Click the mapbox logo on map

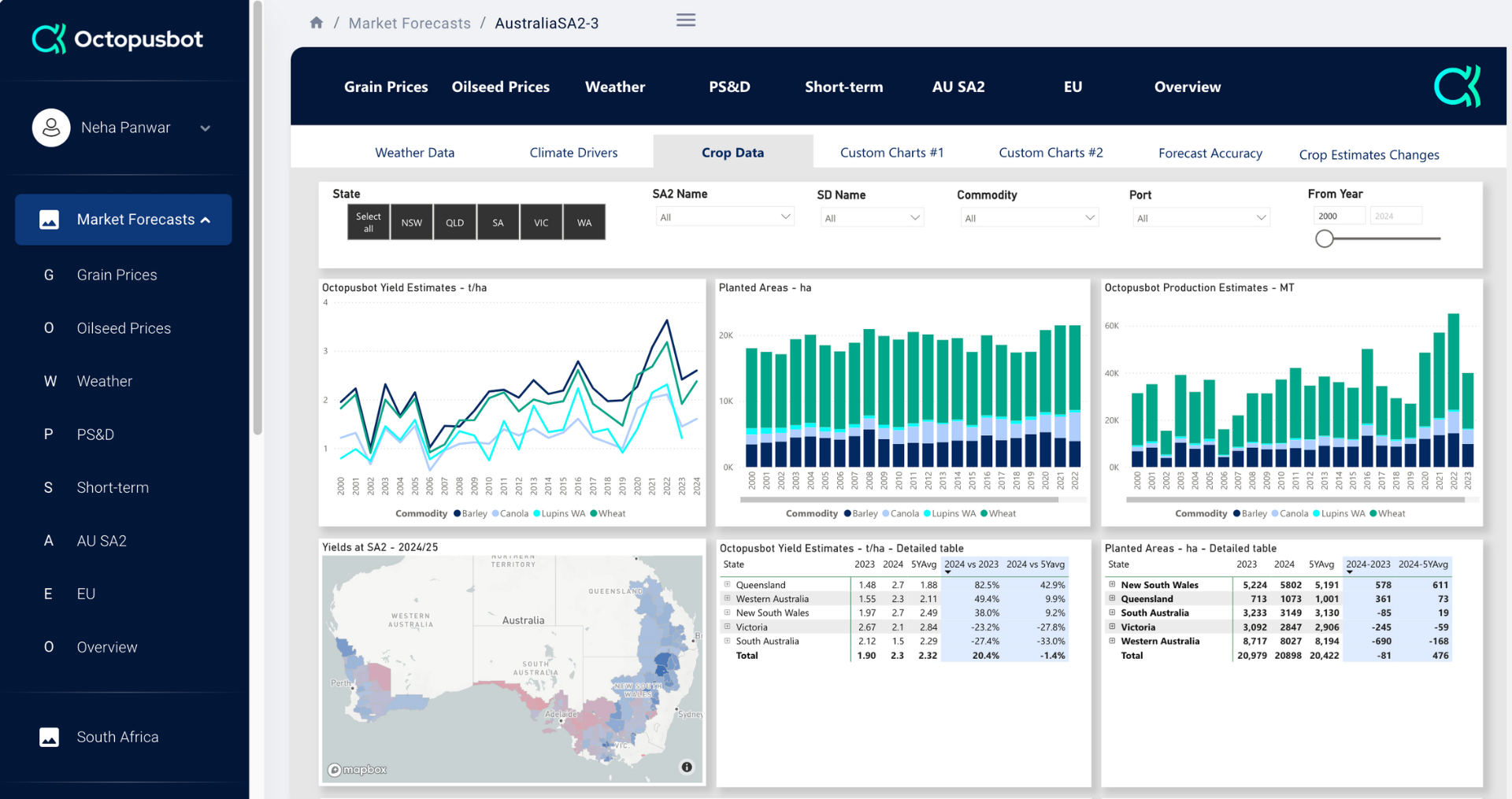pos(358,770)
